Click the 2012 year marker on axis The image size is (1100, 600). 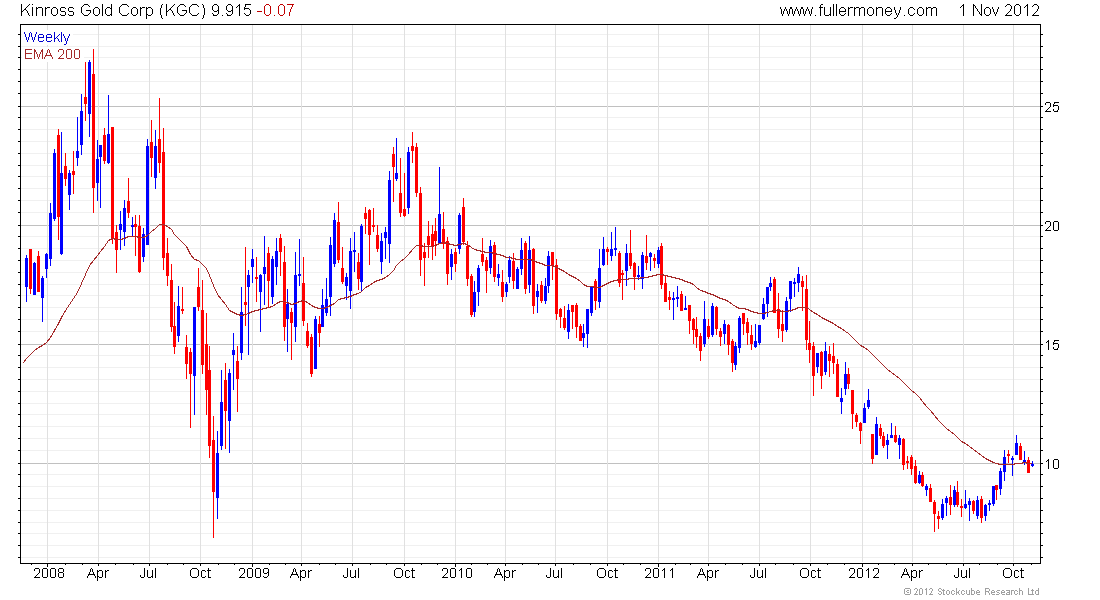pos(864,573)
